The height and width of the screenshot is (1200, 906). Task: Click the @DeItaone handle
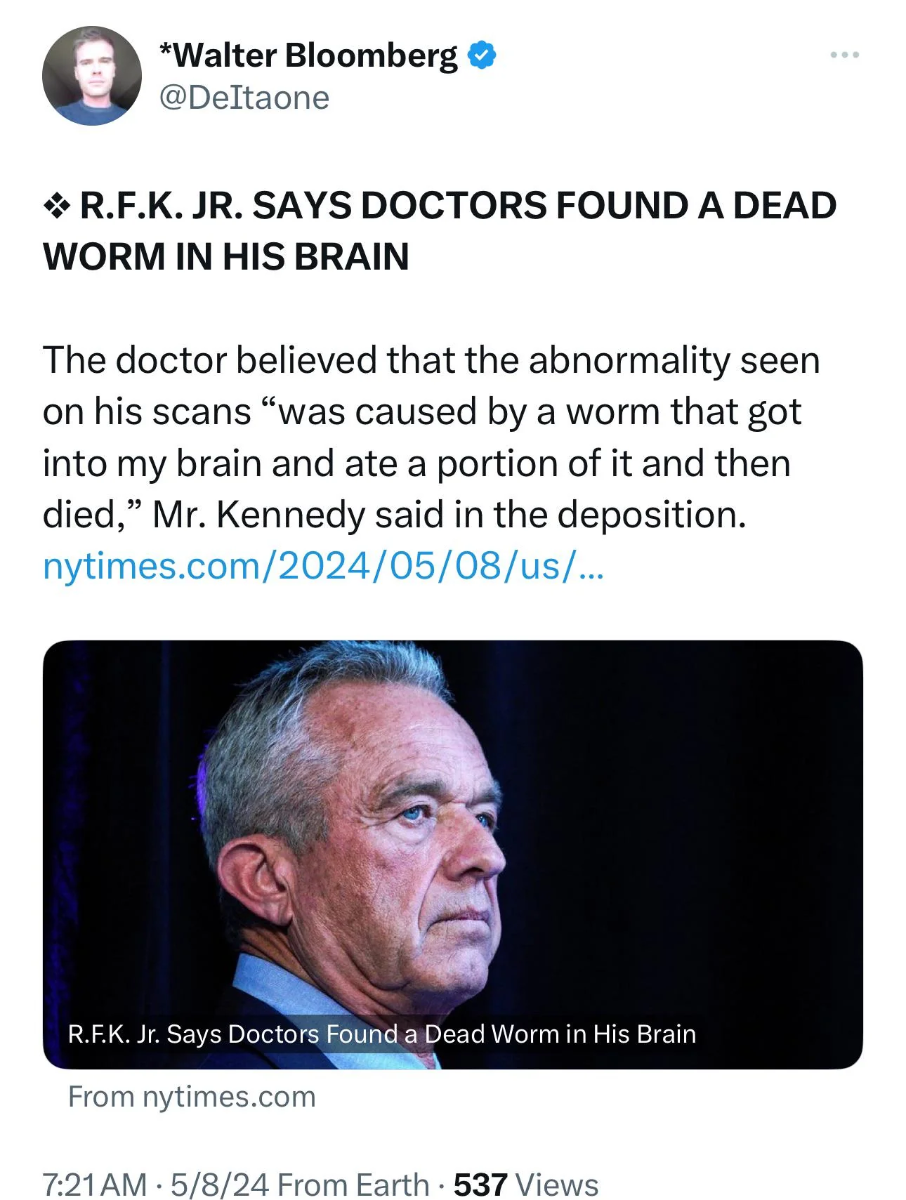click(x=244, y=97)
